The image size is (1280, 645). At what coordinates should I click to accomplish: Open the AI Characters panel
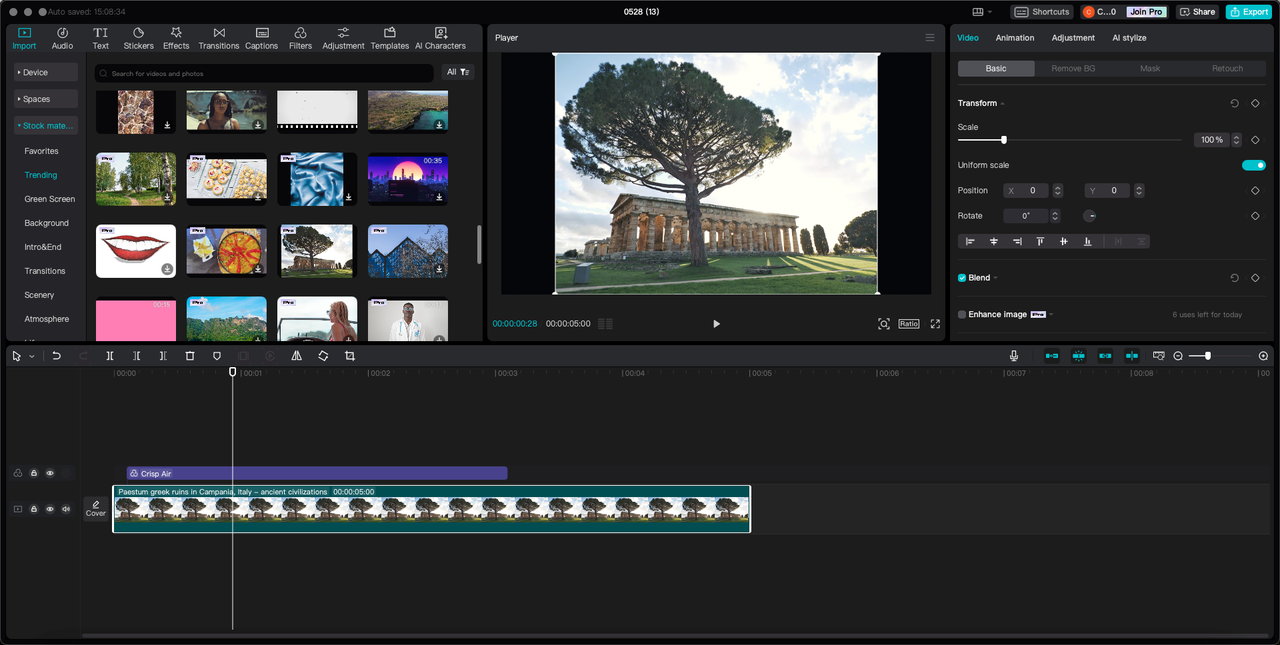[441, 38]
